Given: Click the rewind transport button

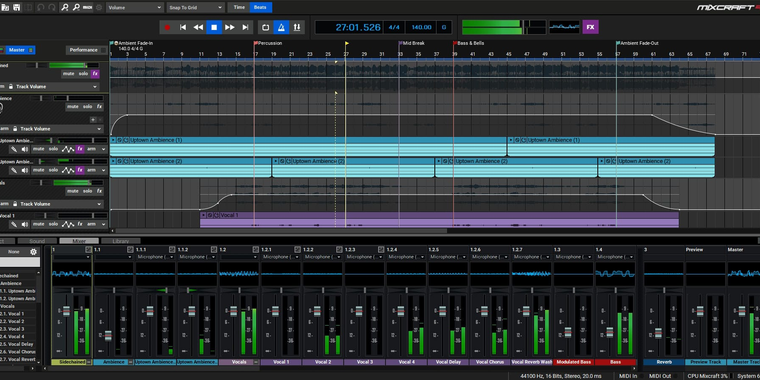Looking at the screenshot, I should tap(198, 28).
